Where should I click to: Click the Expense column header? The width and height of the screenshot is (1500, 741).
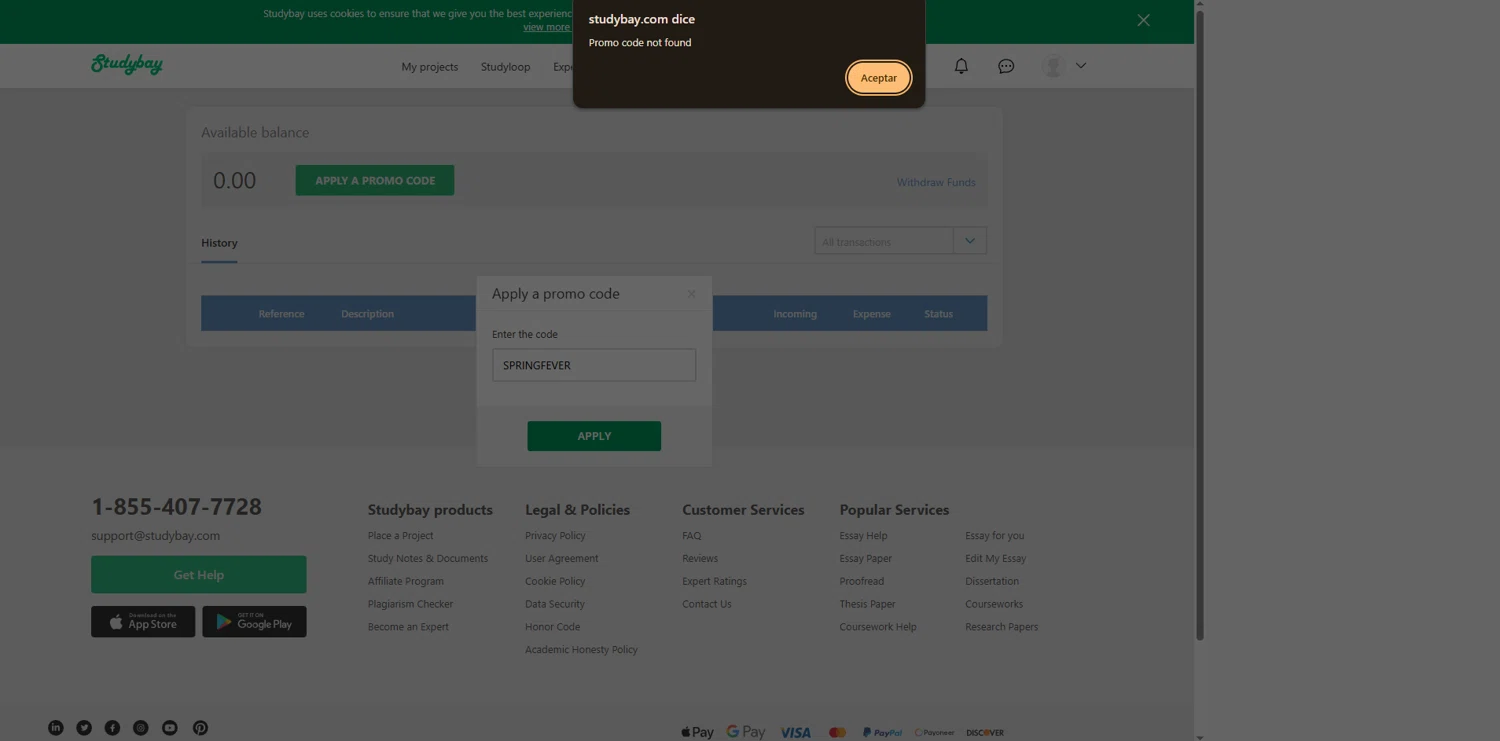(871, 314)
